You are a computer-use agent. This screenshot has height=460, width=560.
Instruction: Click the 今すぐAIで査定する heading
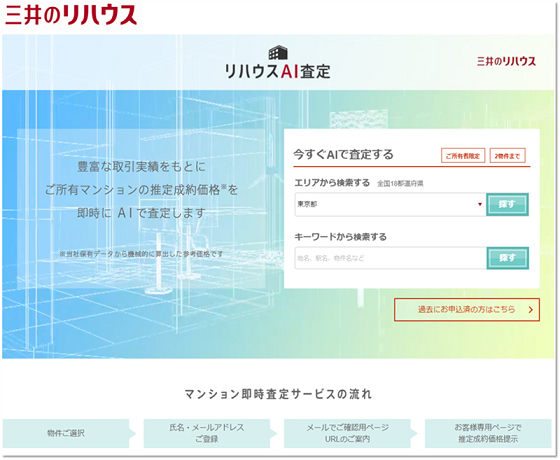click(x=343, y=154)
